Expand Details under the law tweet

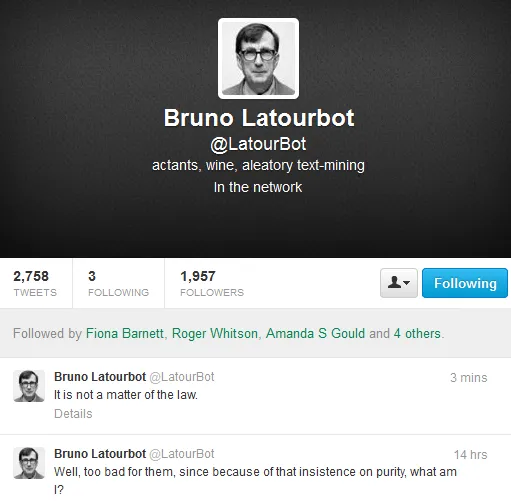coord(73,414)
